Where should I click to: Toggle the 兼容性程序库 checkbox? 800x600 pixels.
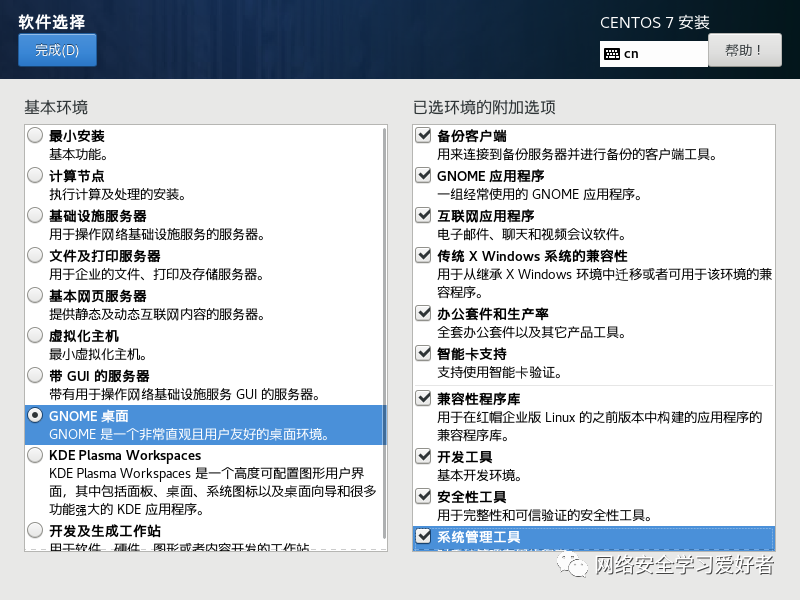click(x=423, y=398)
